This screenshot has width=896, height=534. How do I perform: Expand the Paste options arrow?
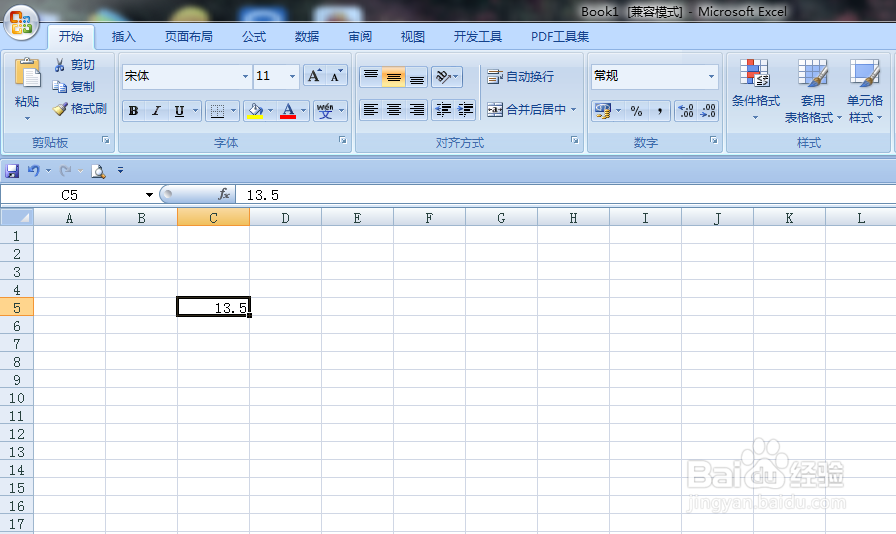click(x=27, y=118)
